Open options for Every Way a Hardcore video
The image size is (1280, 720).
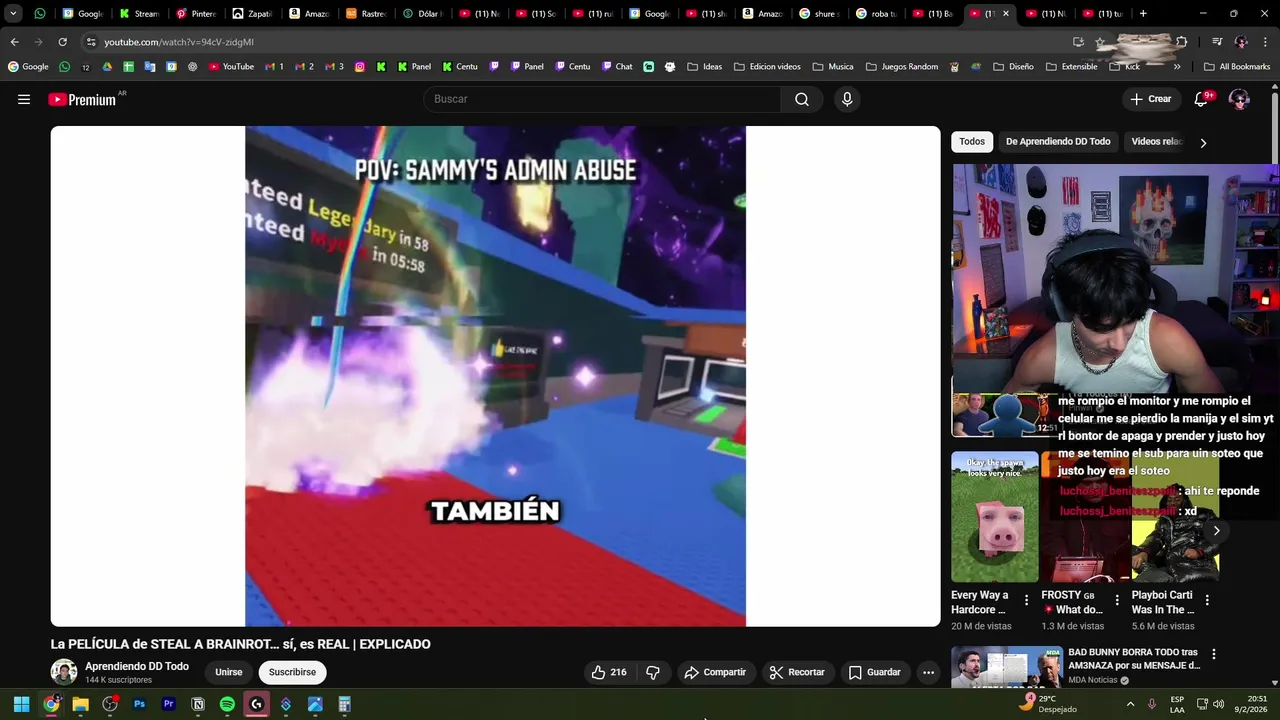coord(1026,601)
